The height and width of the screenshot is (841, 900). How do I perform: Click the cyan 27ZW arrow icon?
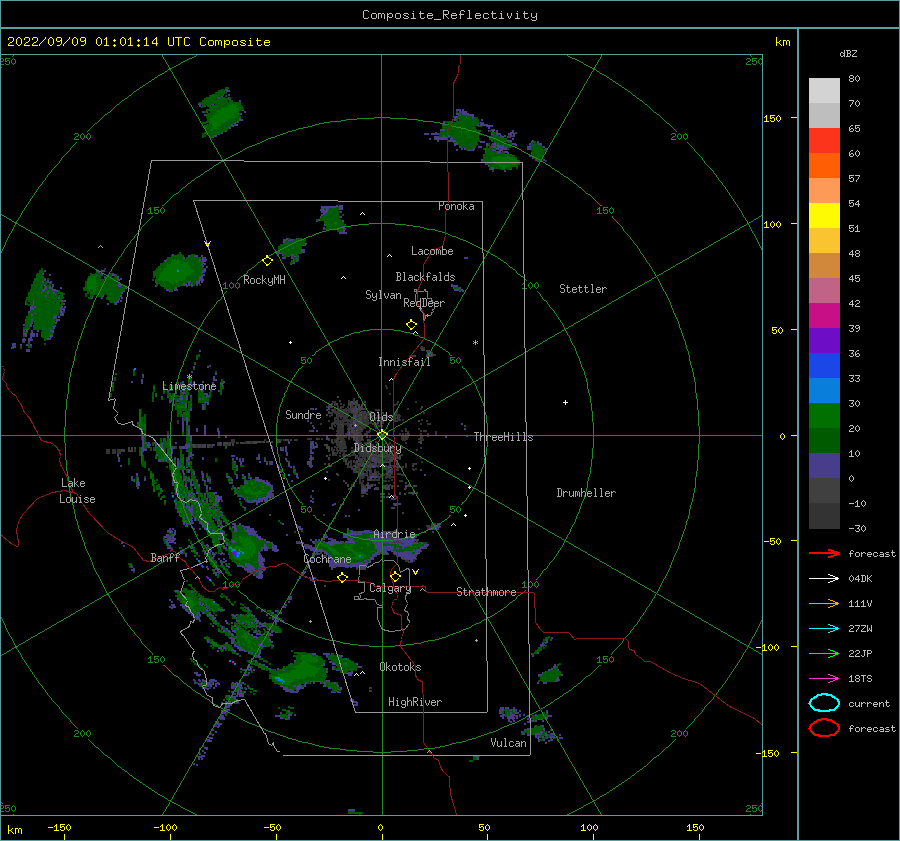pyautogui.click(x=824, y=629)
